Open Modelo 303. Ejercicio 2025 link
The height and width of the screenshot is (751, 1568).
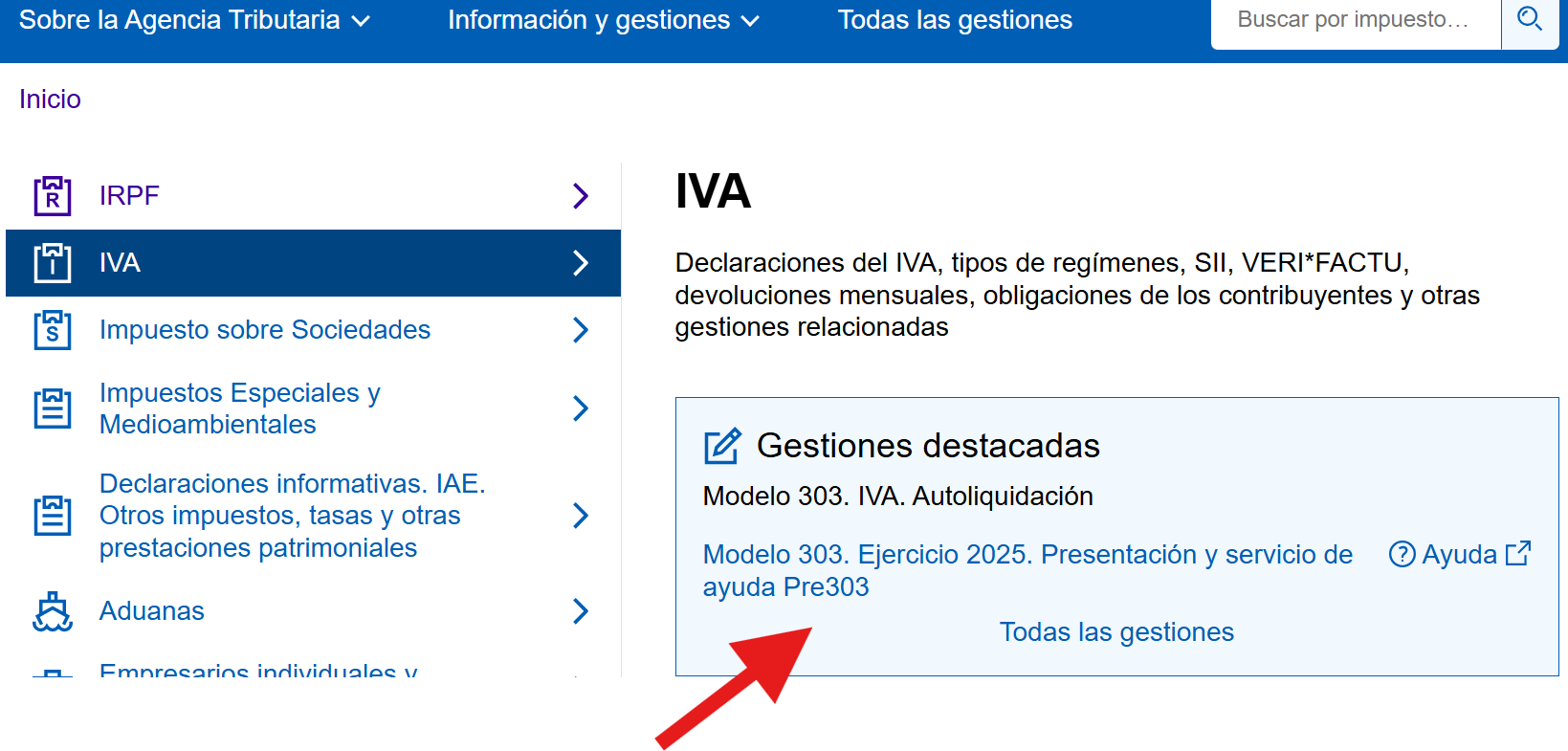click(1027, 570)
